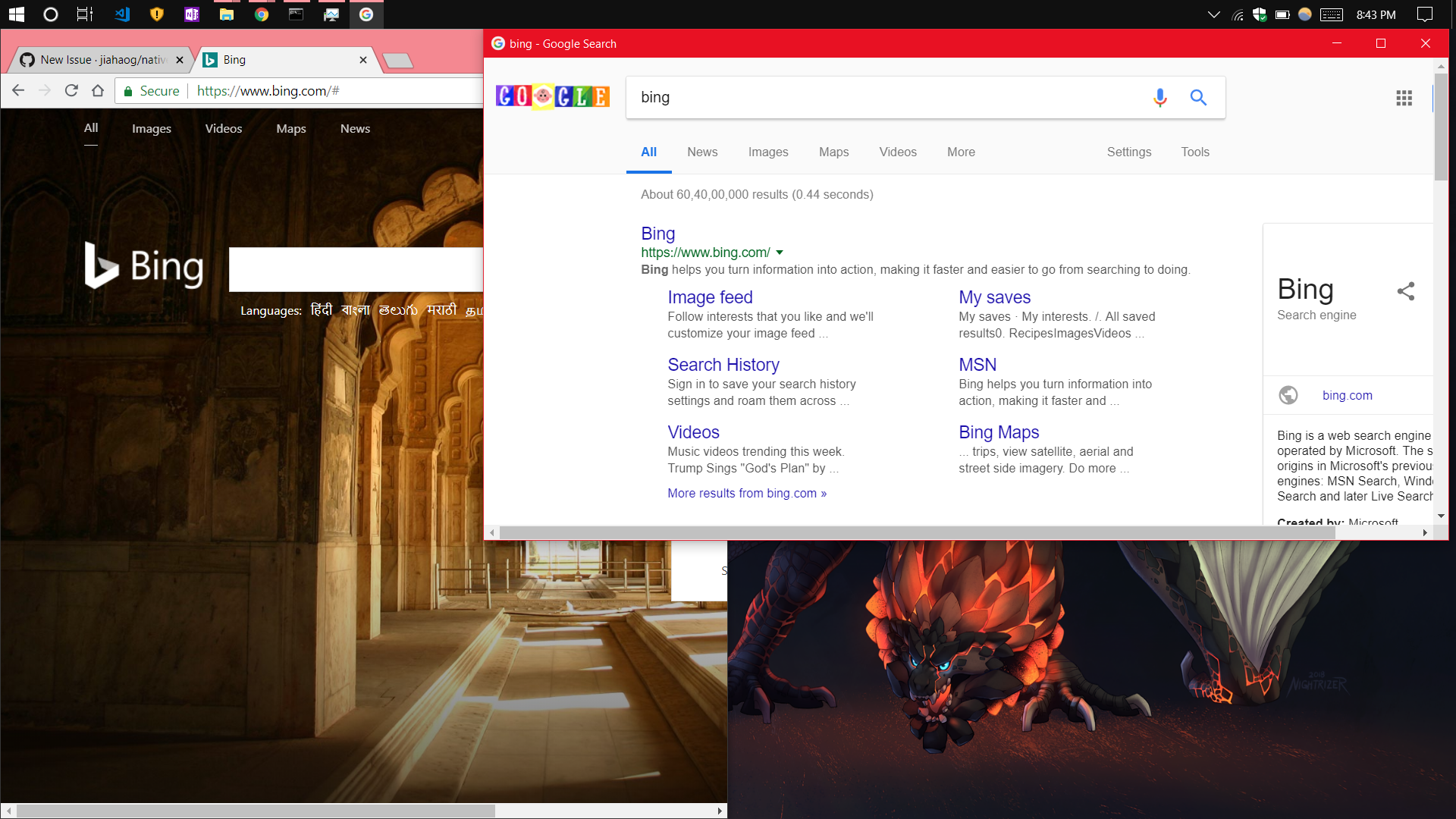Click the Chrome home button icon

click(98, 91)
